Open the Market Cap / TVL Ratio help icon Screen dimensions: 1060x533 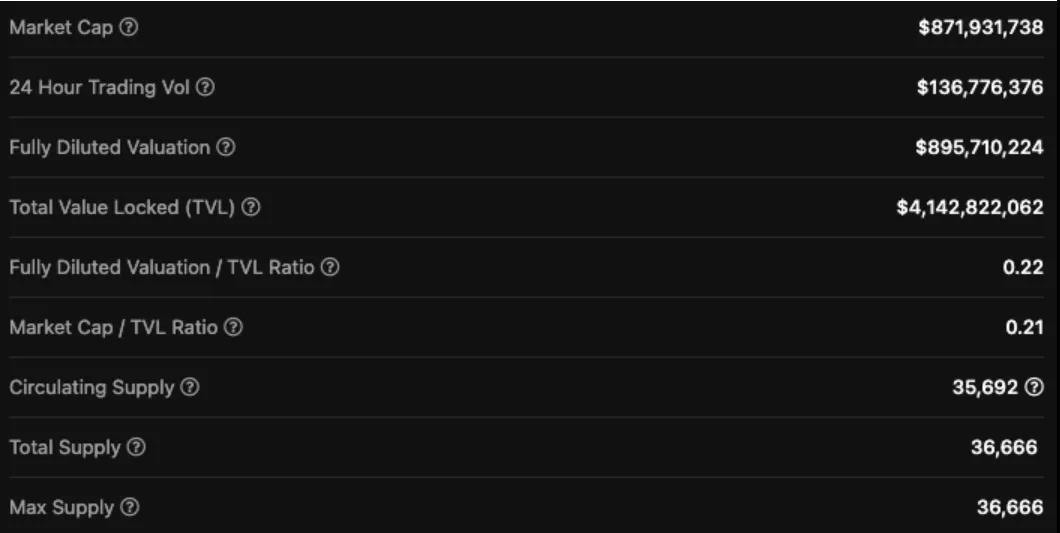[233, 328]
